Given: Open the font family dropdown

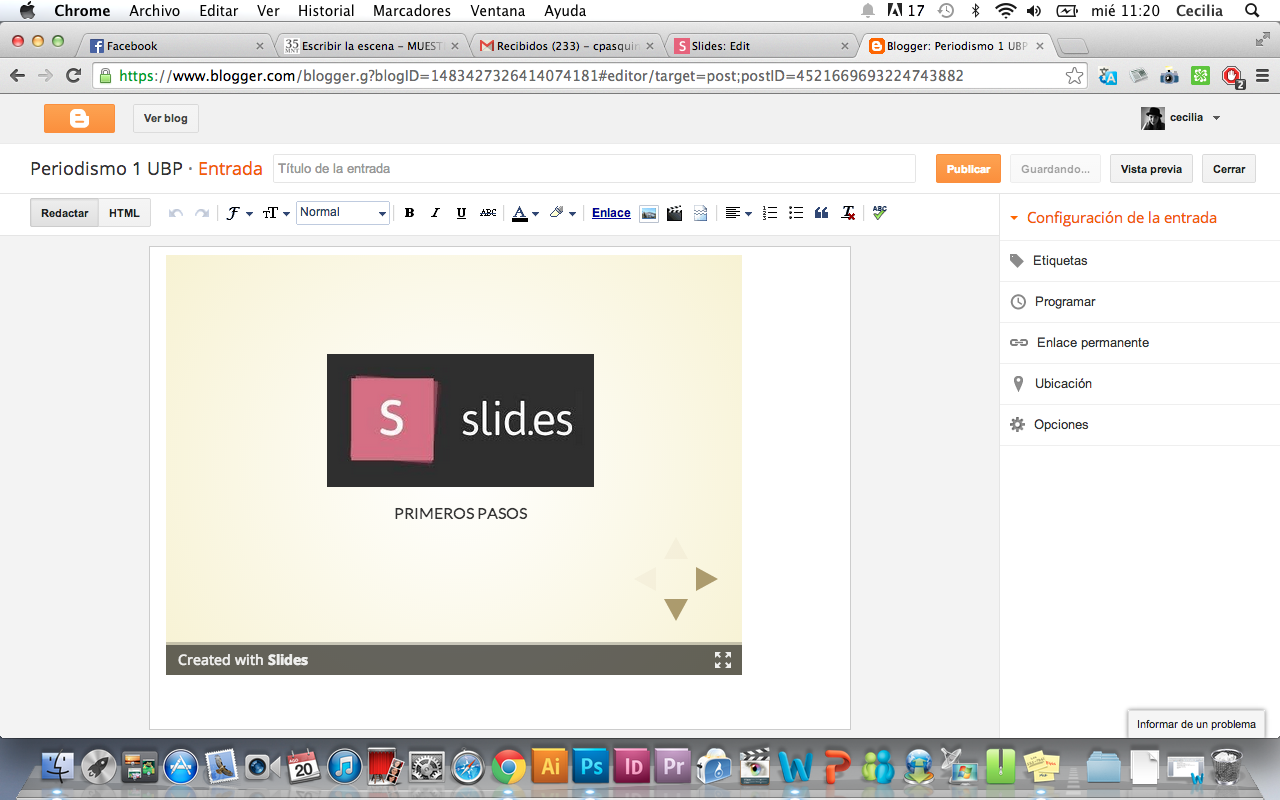Looking at the screenshot, I should [x=239, y=213].
